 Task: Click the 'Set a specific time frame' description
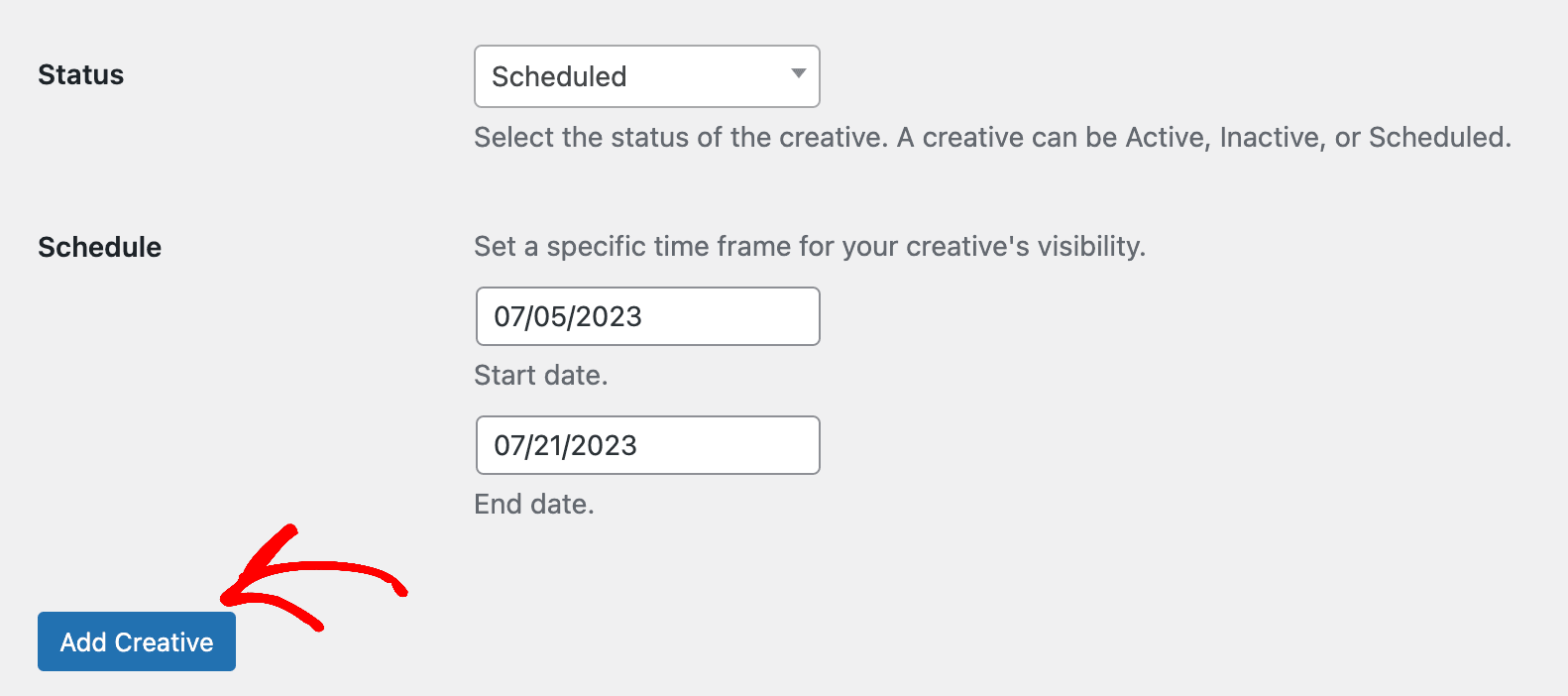810,246
